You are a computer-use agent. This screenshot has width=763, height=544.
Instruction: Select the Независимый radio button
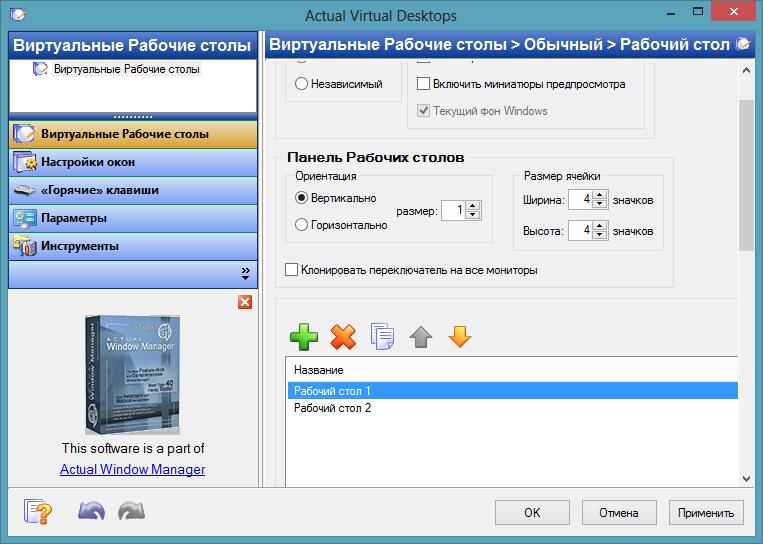301,85
